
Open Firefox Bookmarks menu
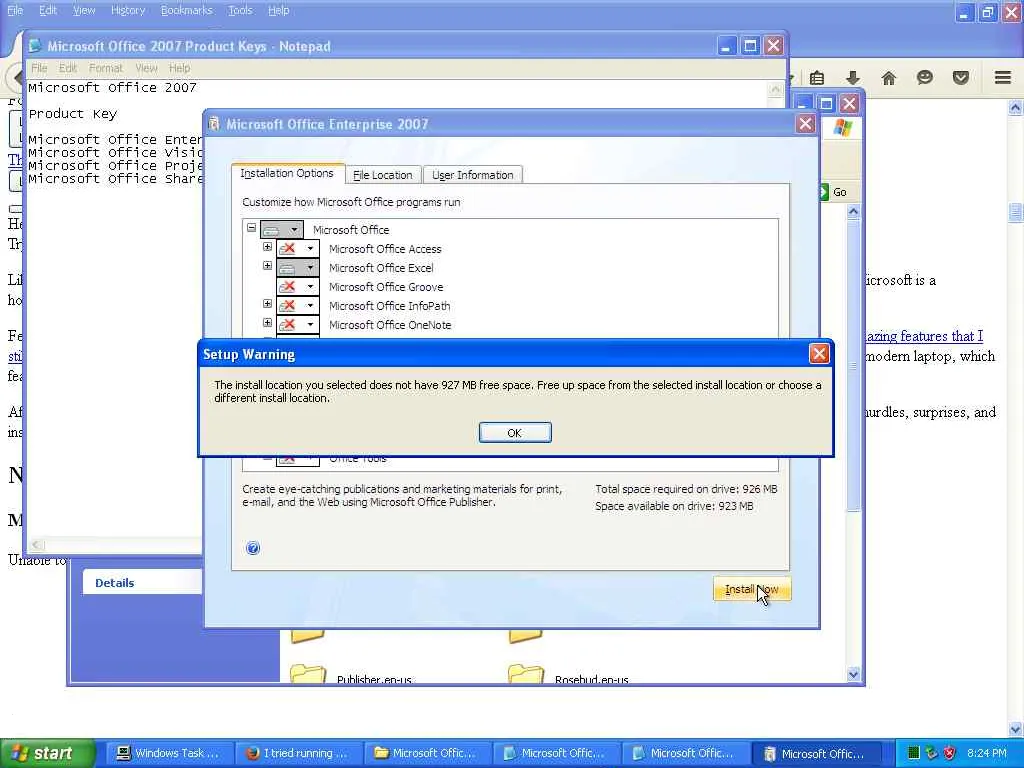[186, 10]
